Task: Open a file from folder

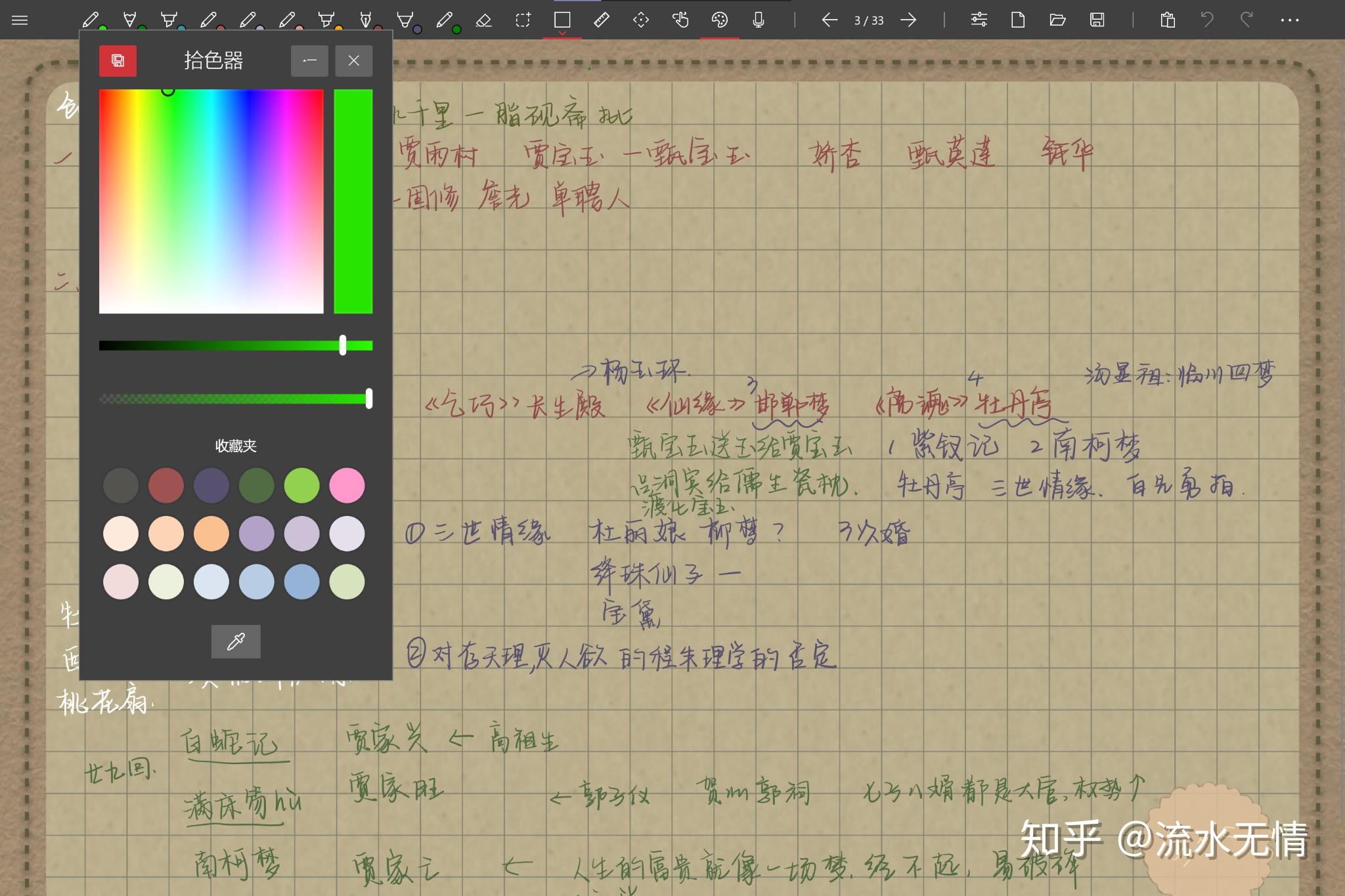Action: (x=1057, y=20)
